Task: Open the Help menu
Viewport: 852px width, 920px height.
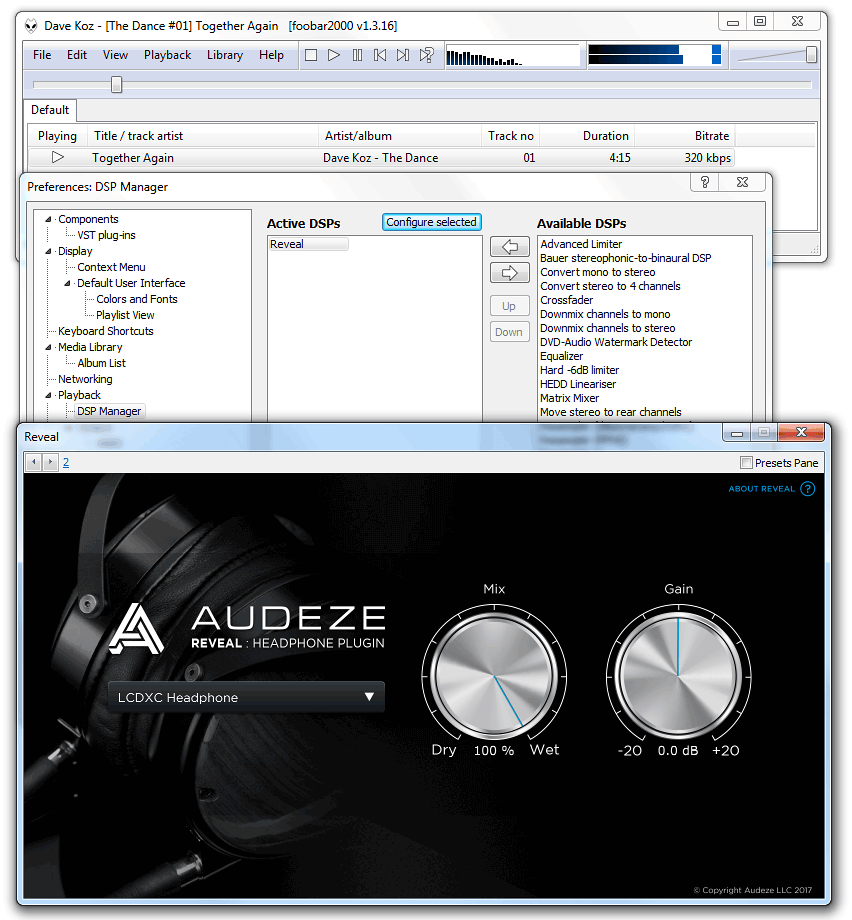Action: tap(271, 55)
